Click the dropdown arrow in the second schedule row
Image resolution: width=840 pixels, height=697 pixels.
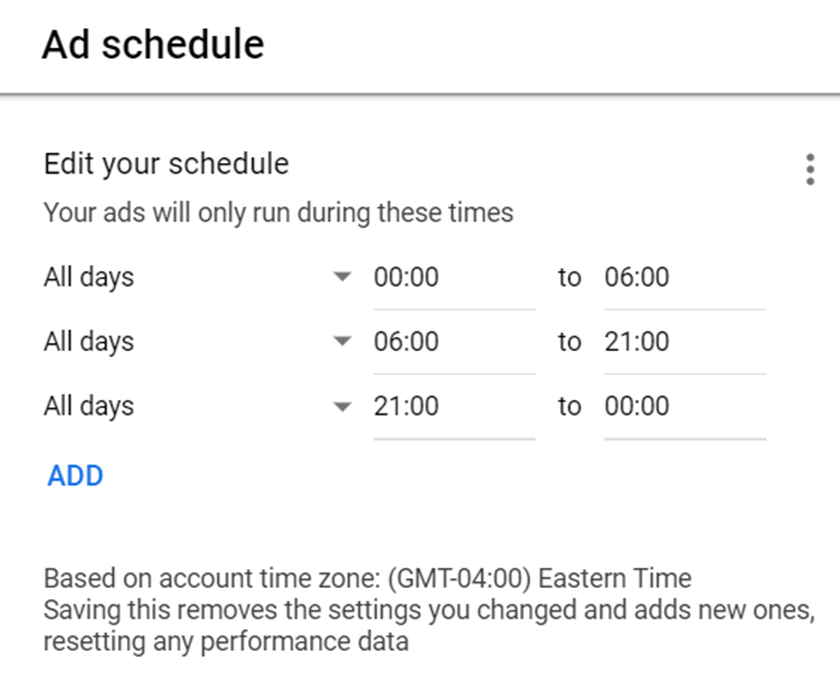[x=343, y=342]
